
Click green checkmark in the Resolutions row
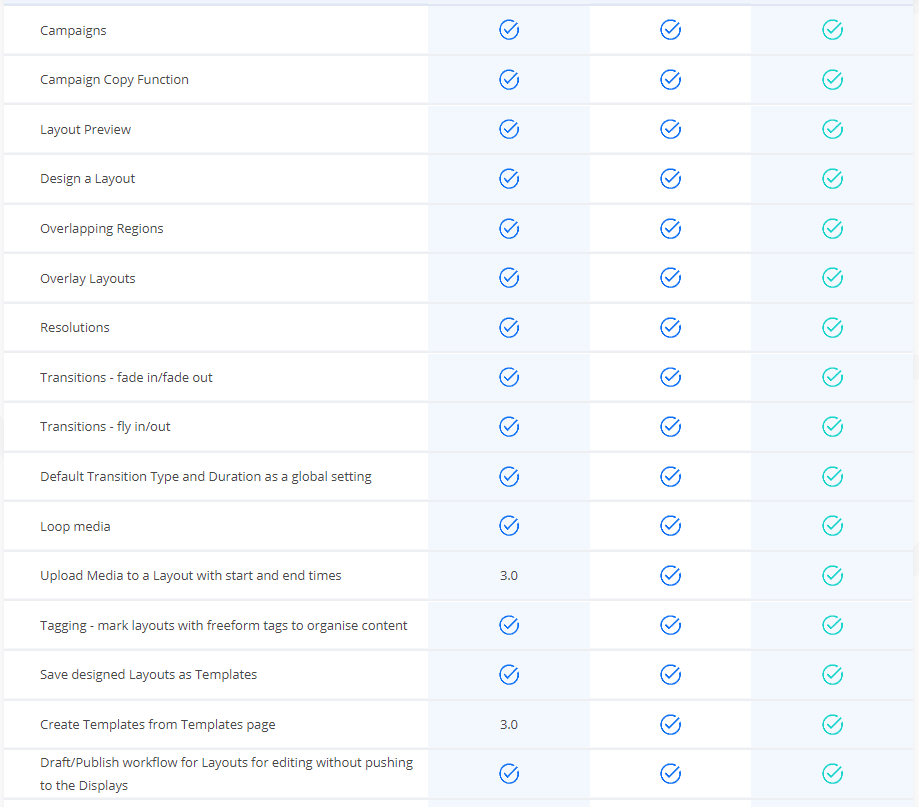click(832, 327)
